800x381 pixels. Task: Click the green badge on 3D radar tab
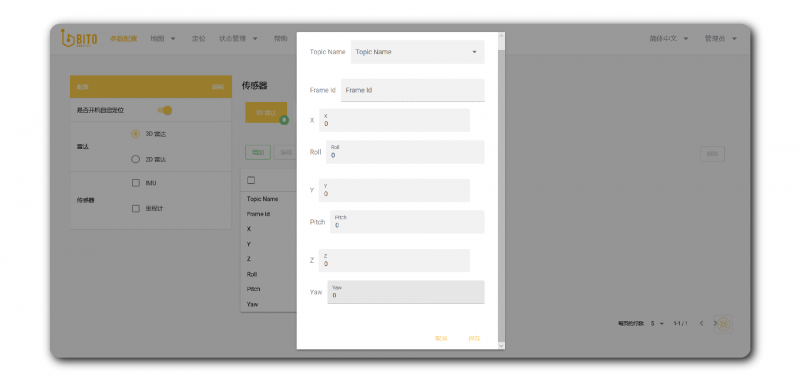pos(284,120)
